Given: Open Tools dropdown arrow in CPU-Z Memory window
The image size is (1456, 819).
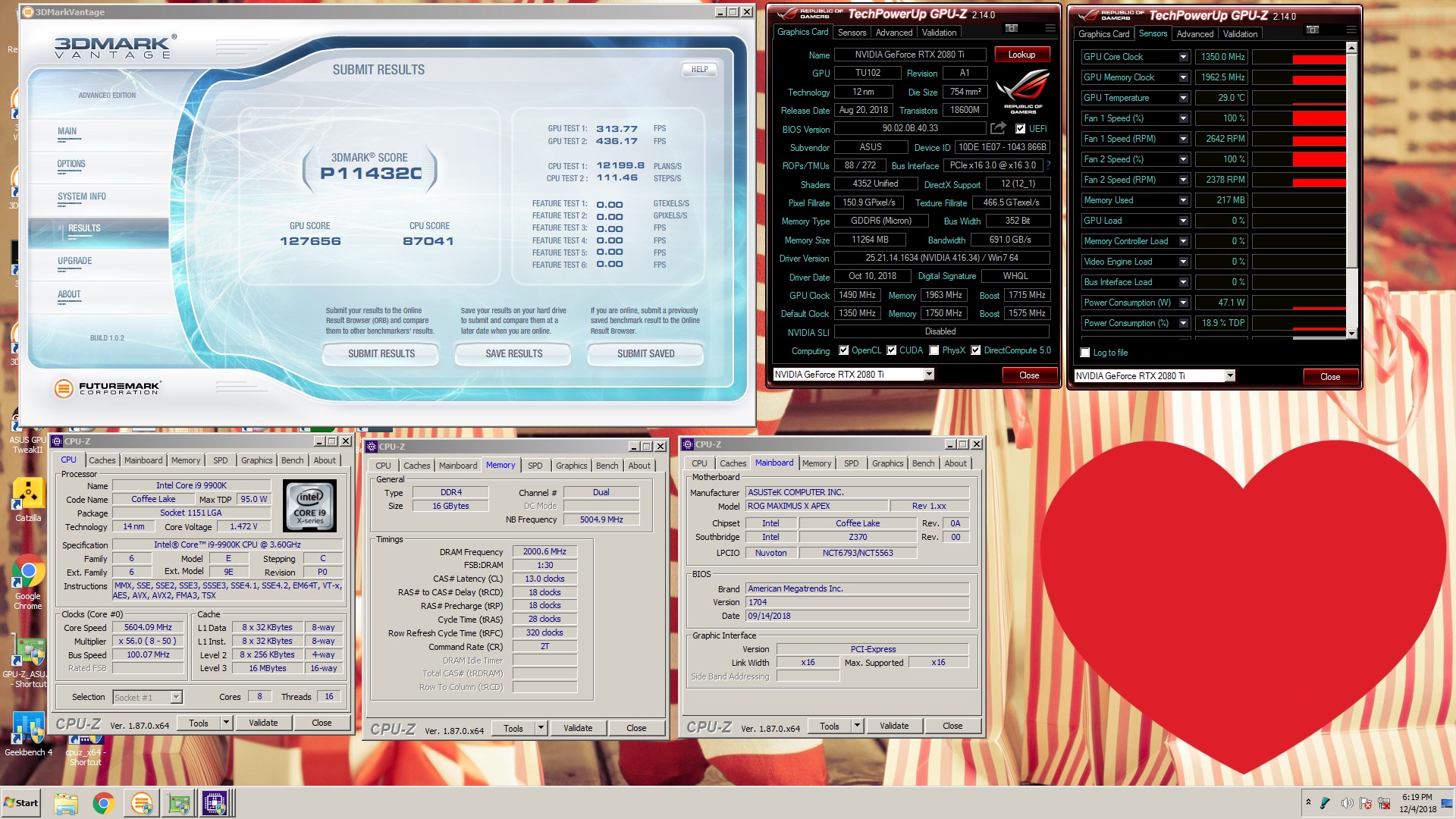Looking at the screenshot, I should [x=541, y=728].
